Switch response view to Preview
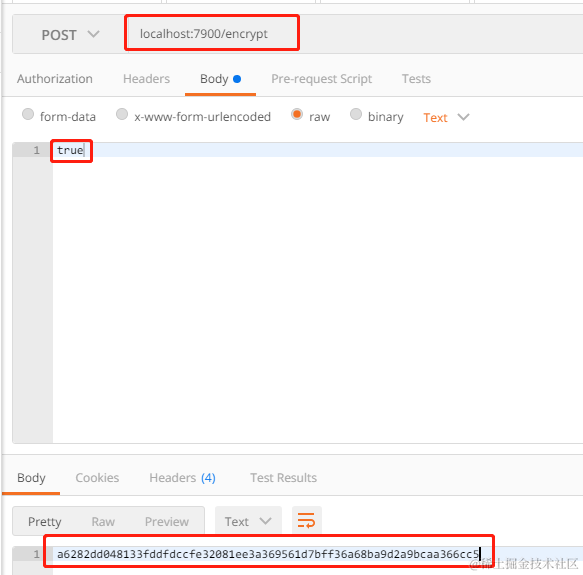Screen dimensions: 583x575 tap(167, 521)
